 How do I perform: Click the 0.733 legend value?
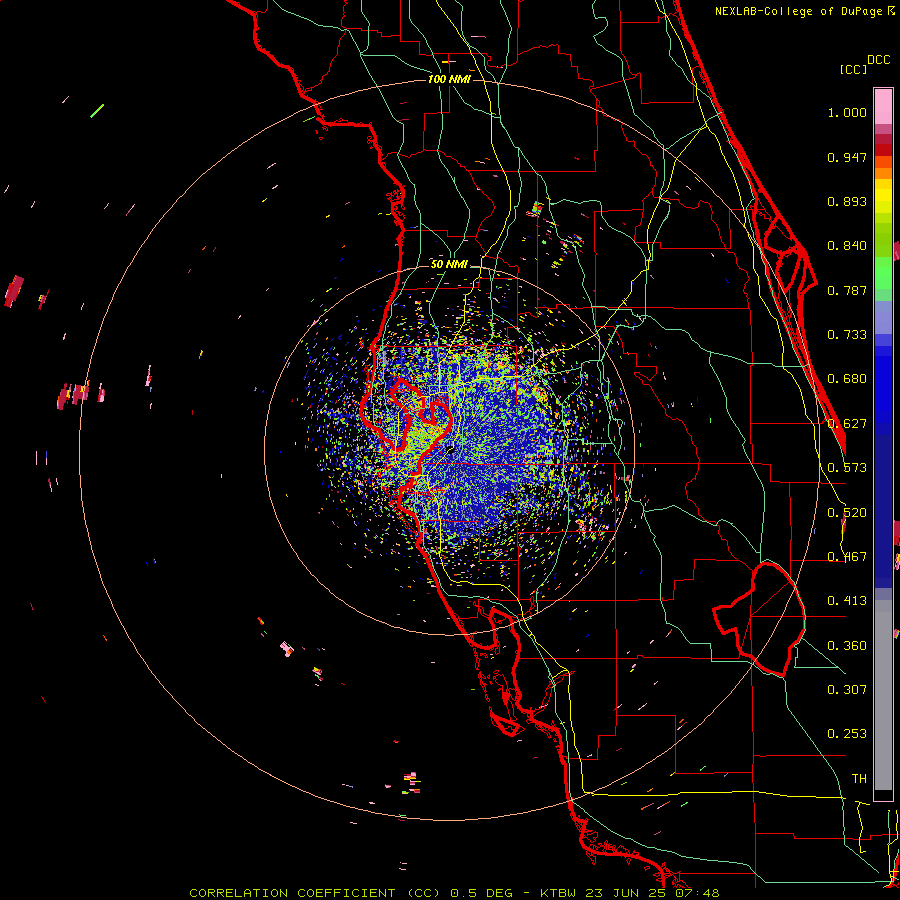coord(847,335)
